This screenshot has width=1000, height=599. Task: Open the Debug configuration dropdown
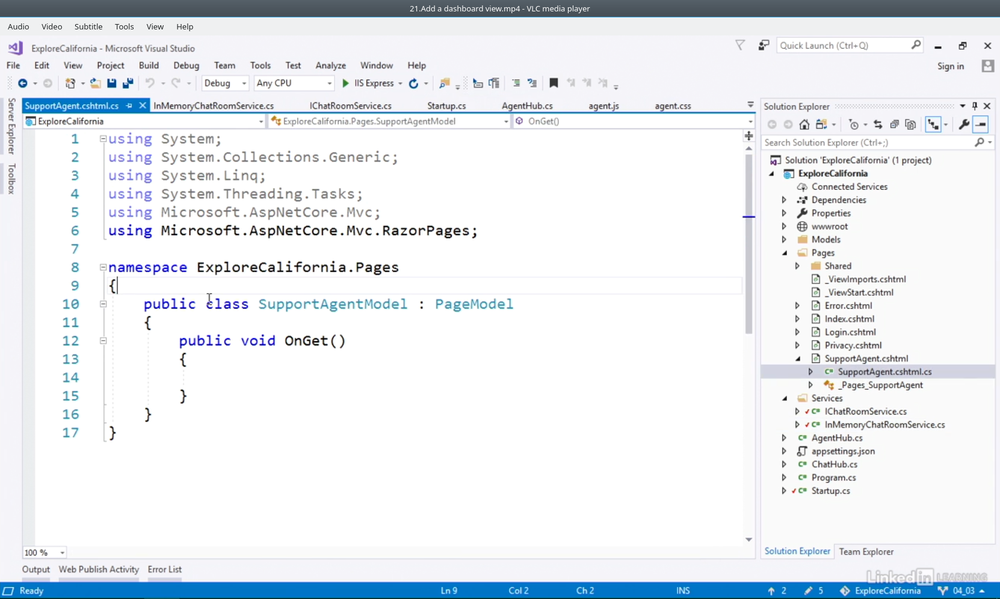225,84
